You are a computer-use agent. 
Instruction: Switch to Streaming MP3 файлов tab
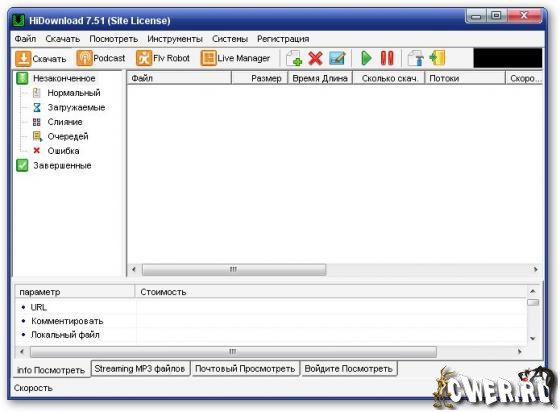[x=140, y=368]
